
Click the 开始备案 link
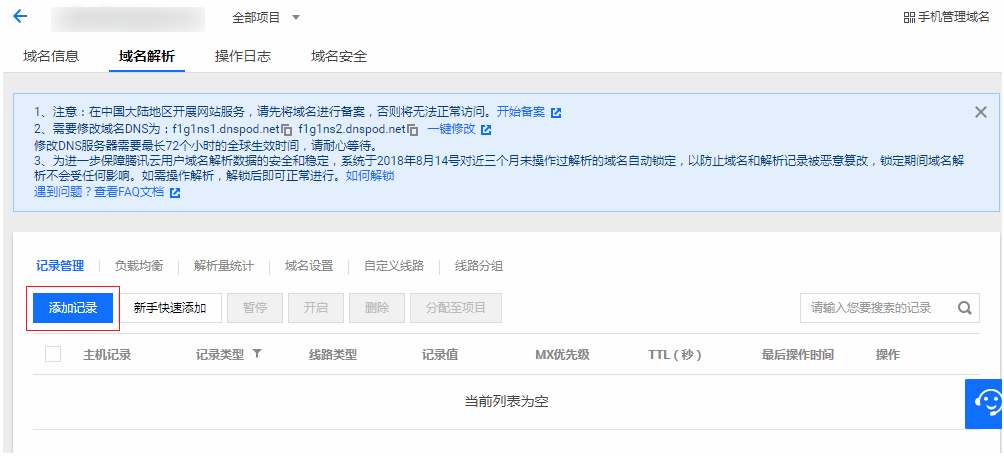click(x=521, y=112)
